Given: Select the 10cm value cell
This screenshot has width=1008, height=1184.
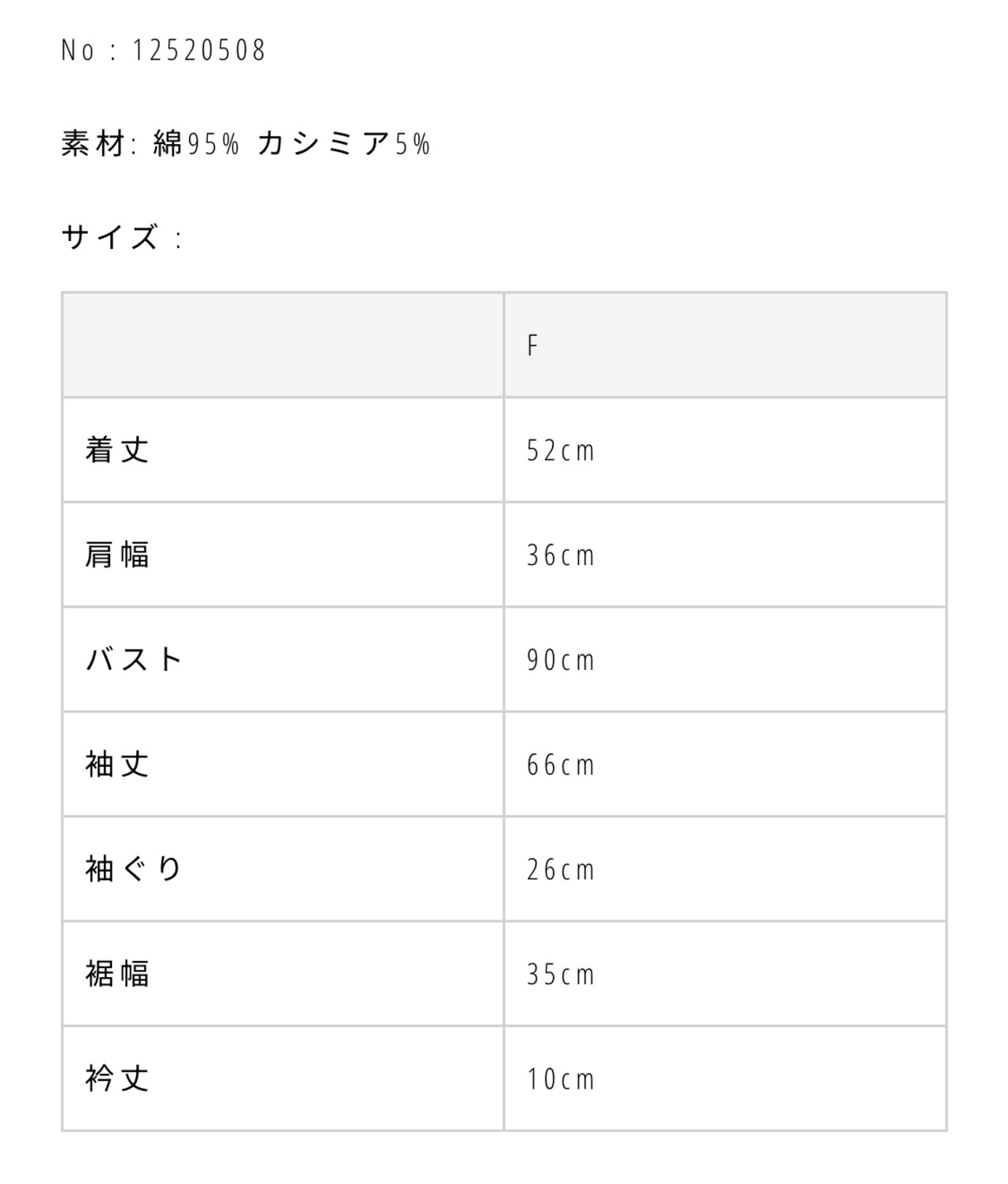Looking at the screenshot, I should tap(560, 1079).
